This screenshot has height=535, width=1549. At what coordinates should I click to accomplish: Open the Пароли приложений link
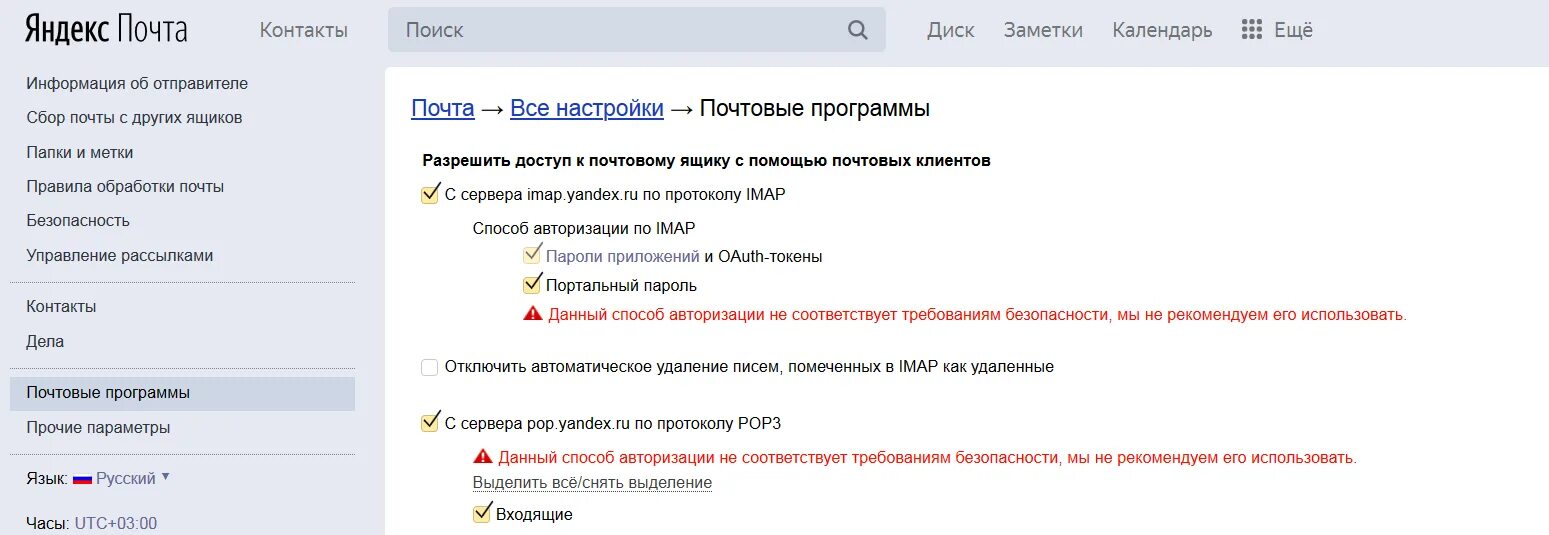(x=622, y=256)
